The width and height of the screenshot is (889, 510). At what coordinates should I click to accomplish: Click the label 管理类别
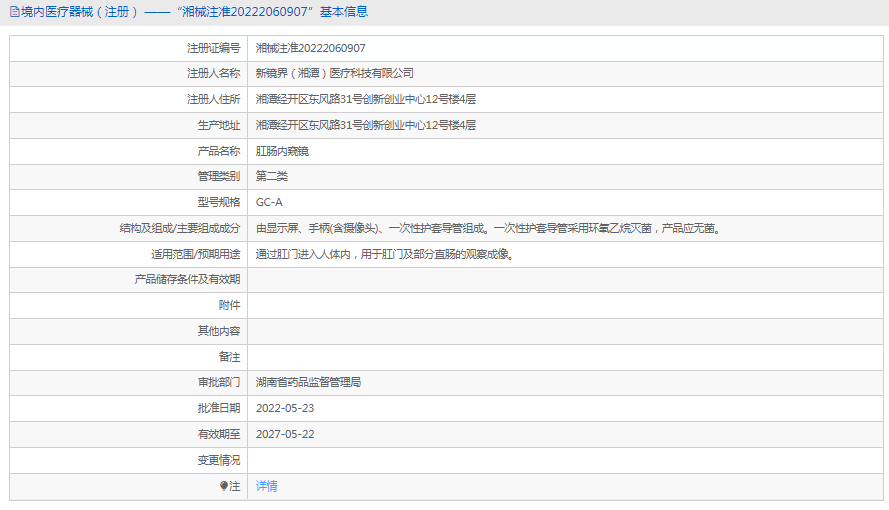coord(219,176)
